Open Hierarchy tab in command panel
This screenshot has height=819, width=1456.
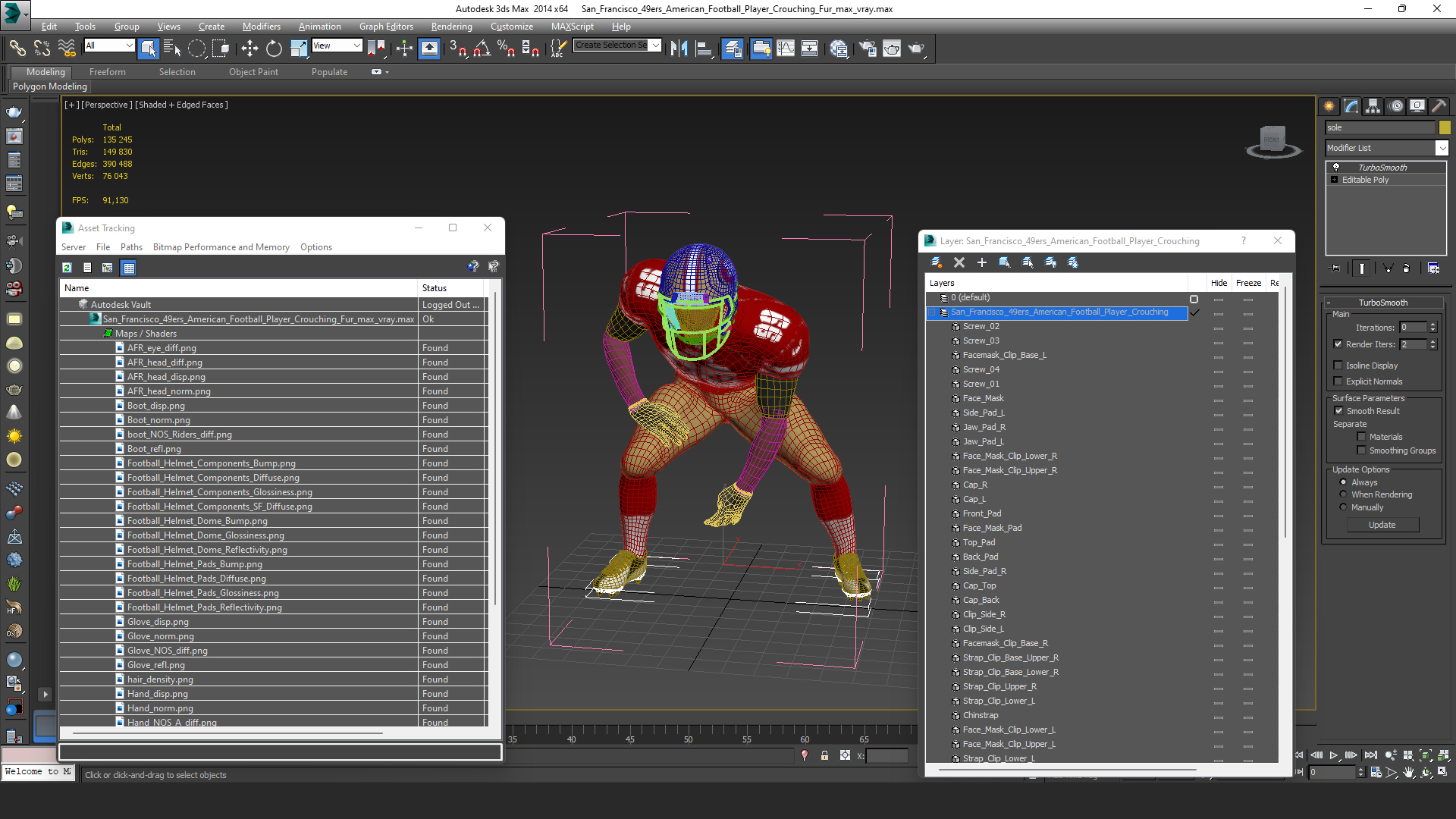(1373, 106)
